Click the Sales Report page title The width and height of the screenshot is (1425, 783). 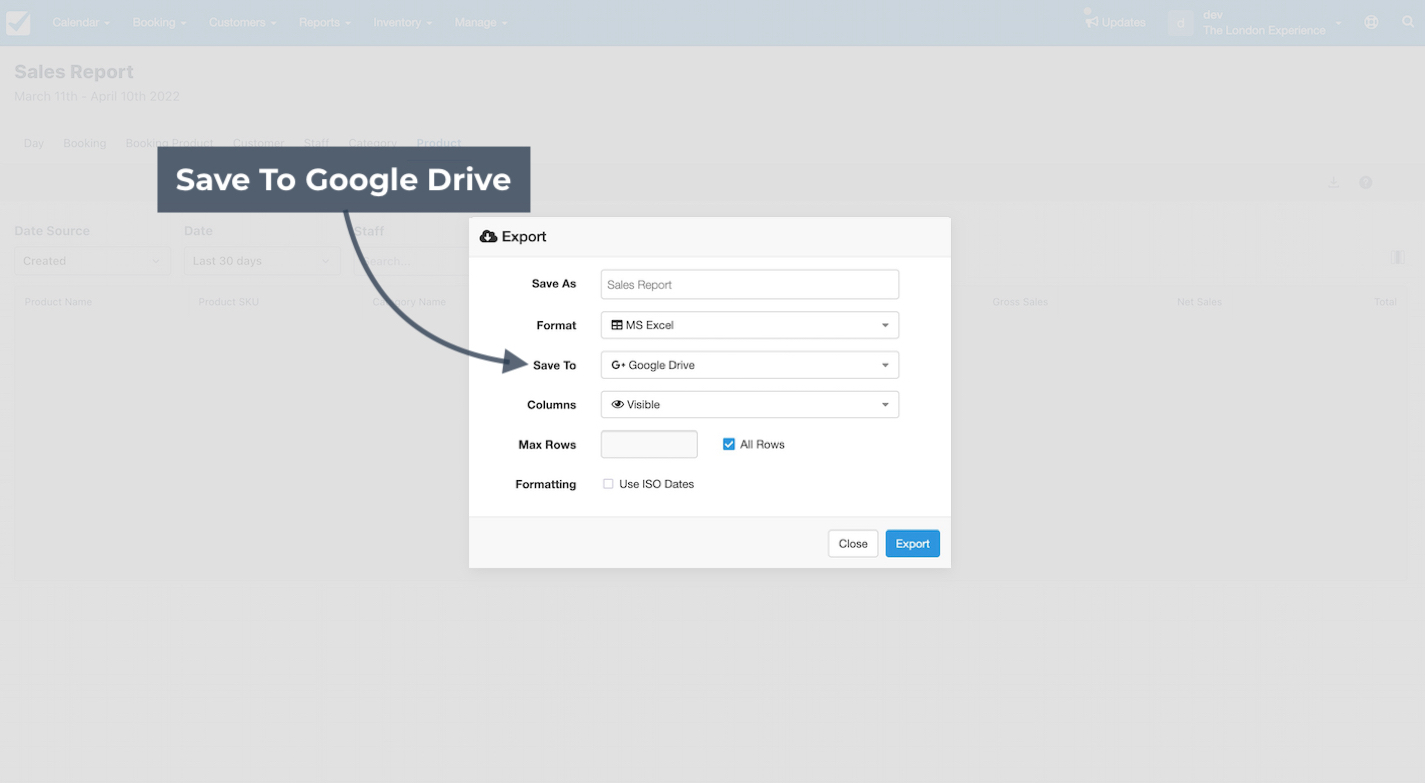(74, 72)
